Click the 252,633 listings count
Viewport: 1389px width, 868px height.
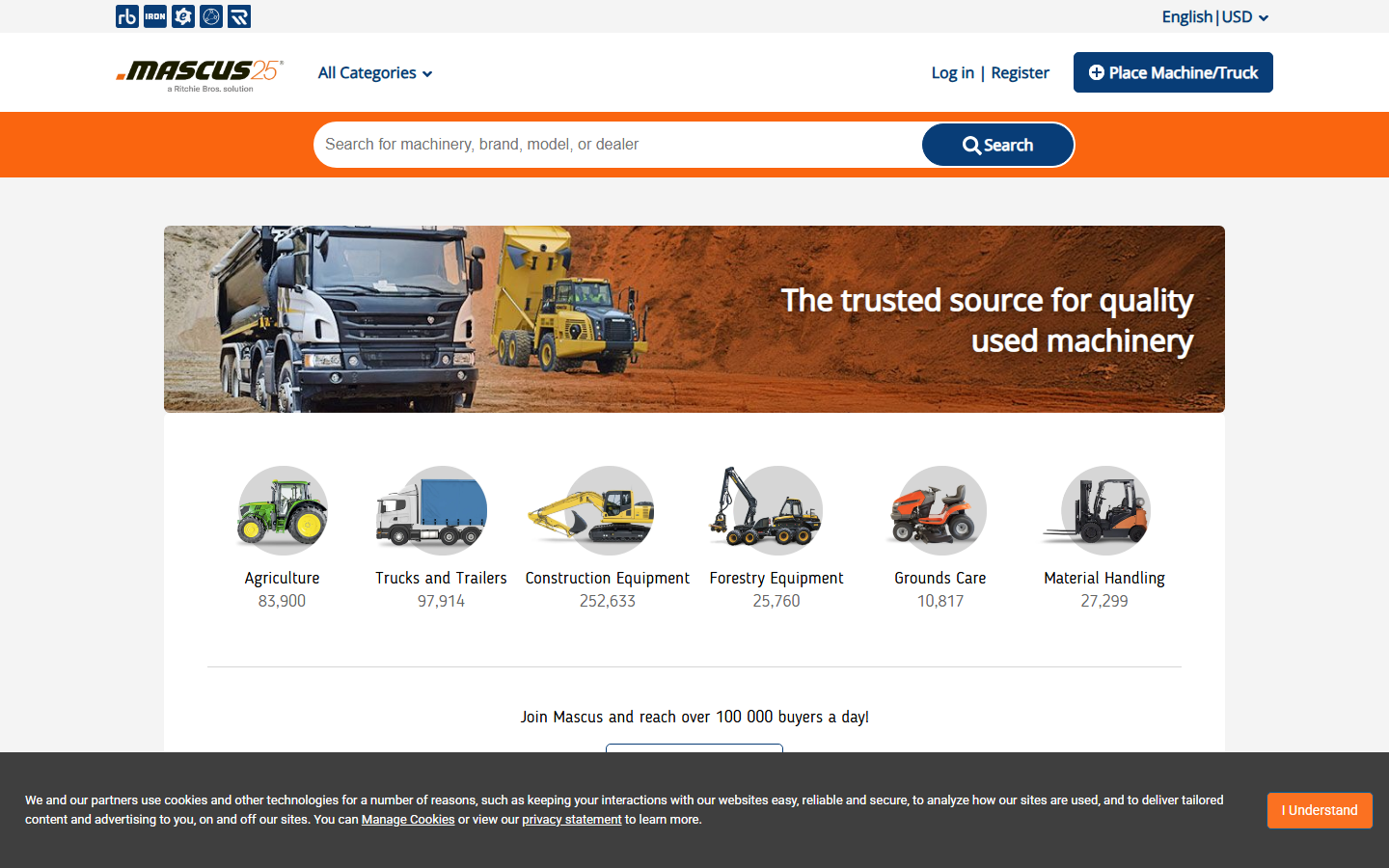608,601
